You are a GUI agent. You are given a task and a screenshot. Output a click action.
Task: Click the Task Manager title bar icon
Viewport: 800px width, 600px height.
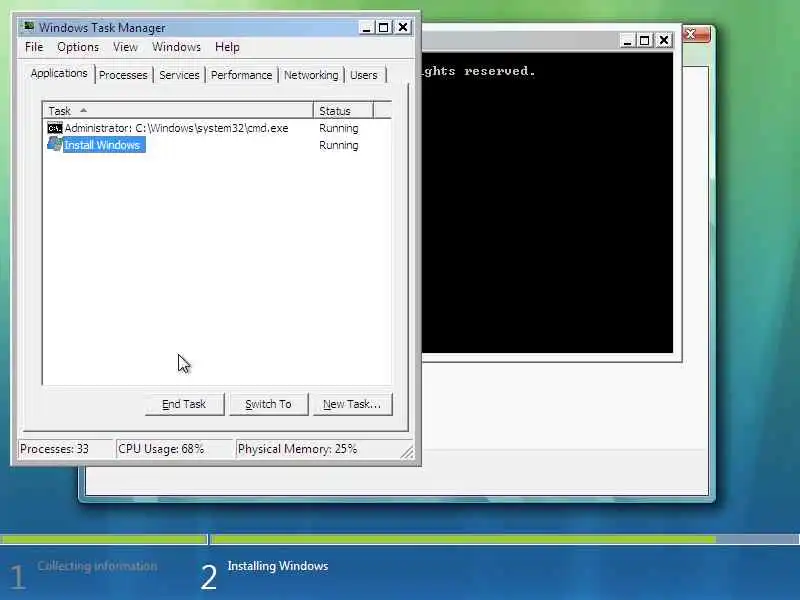tap(29, 27)
